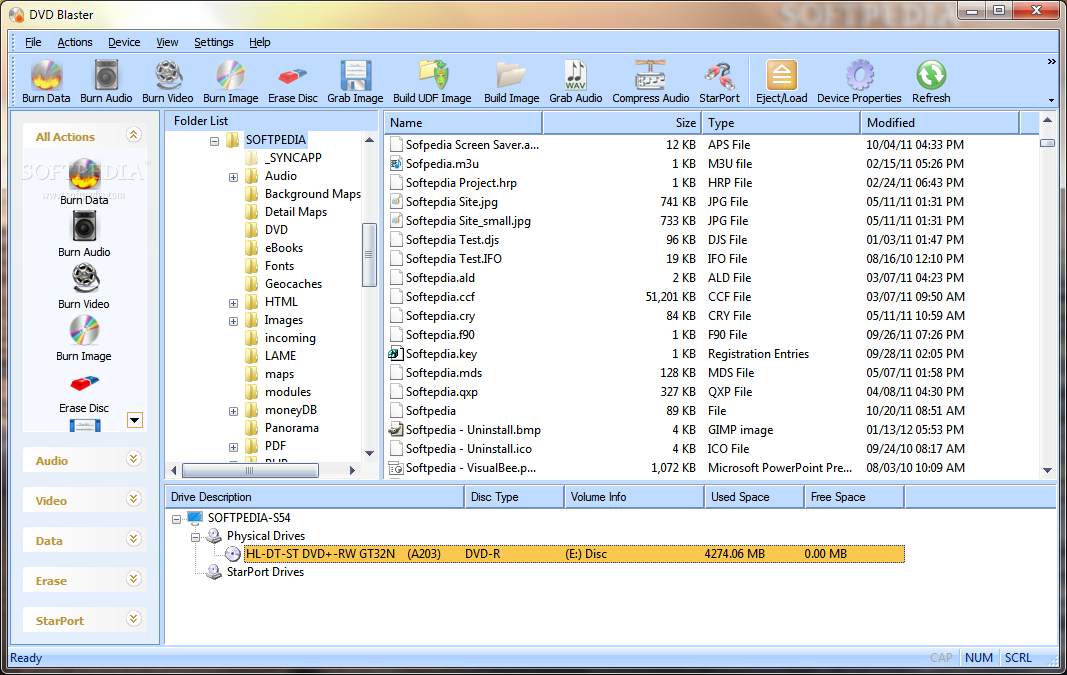Launch Grab Image tool
Screen dimensions: 1067x675
(355, 82)
